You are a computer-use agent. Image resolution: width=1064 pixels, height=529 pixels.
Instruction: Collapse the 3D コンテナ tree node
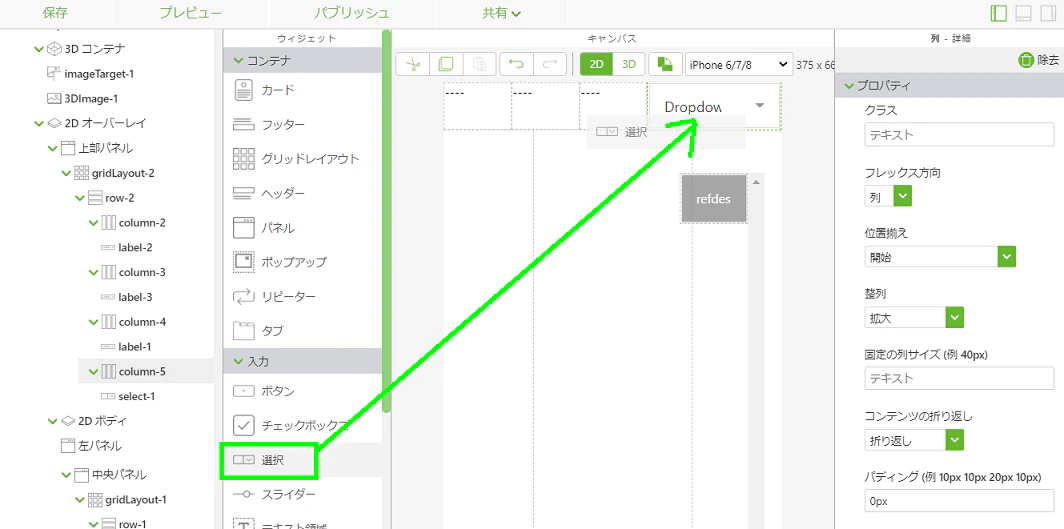pos(38,49)
